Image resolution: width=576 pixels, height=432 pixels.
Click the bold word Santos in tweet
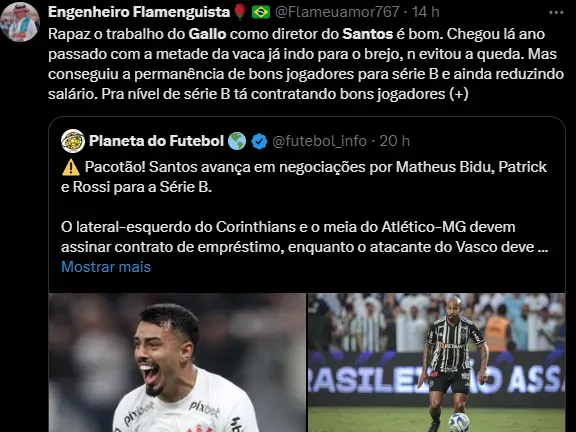click(x=368, y=34)
